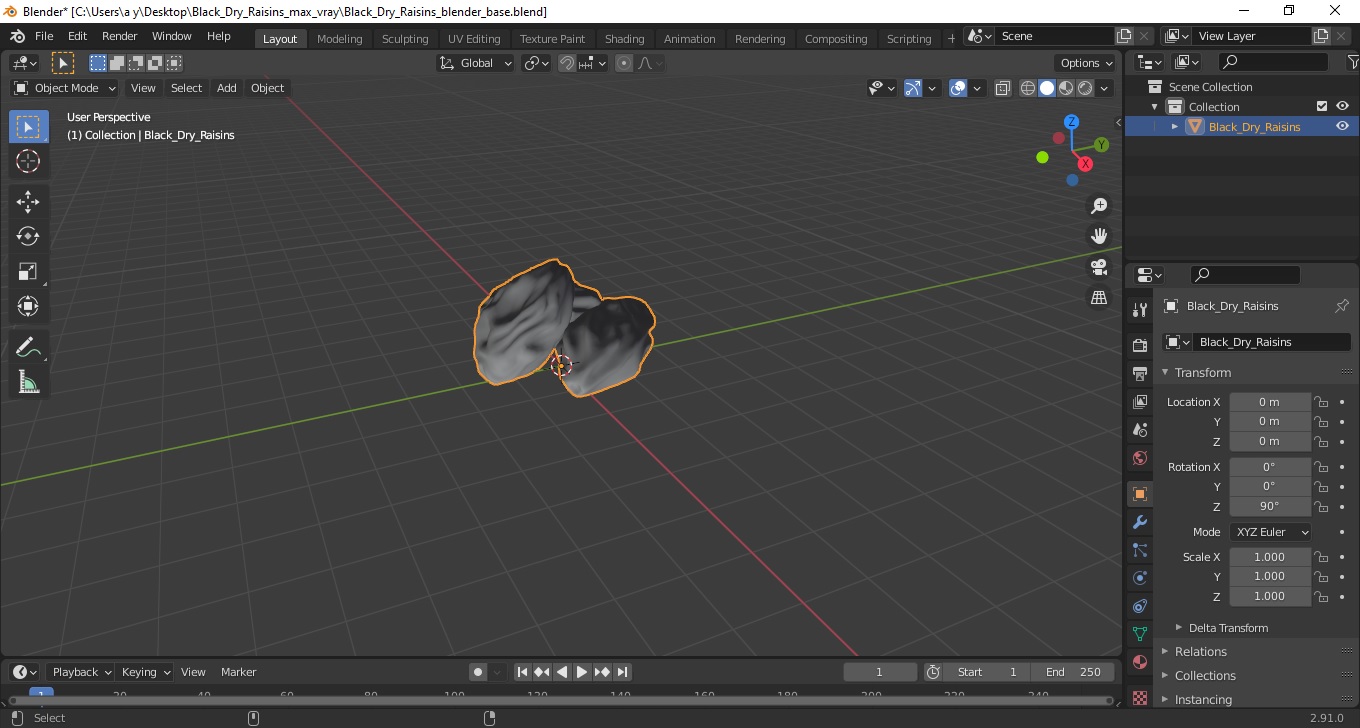Open Keying dropdown in timeline
The width and height of the screenshot is (1360, 728).
145,672
